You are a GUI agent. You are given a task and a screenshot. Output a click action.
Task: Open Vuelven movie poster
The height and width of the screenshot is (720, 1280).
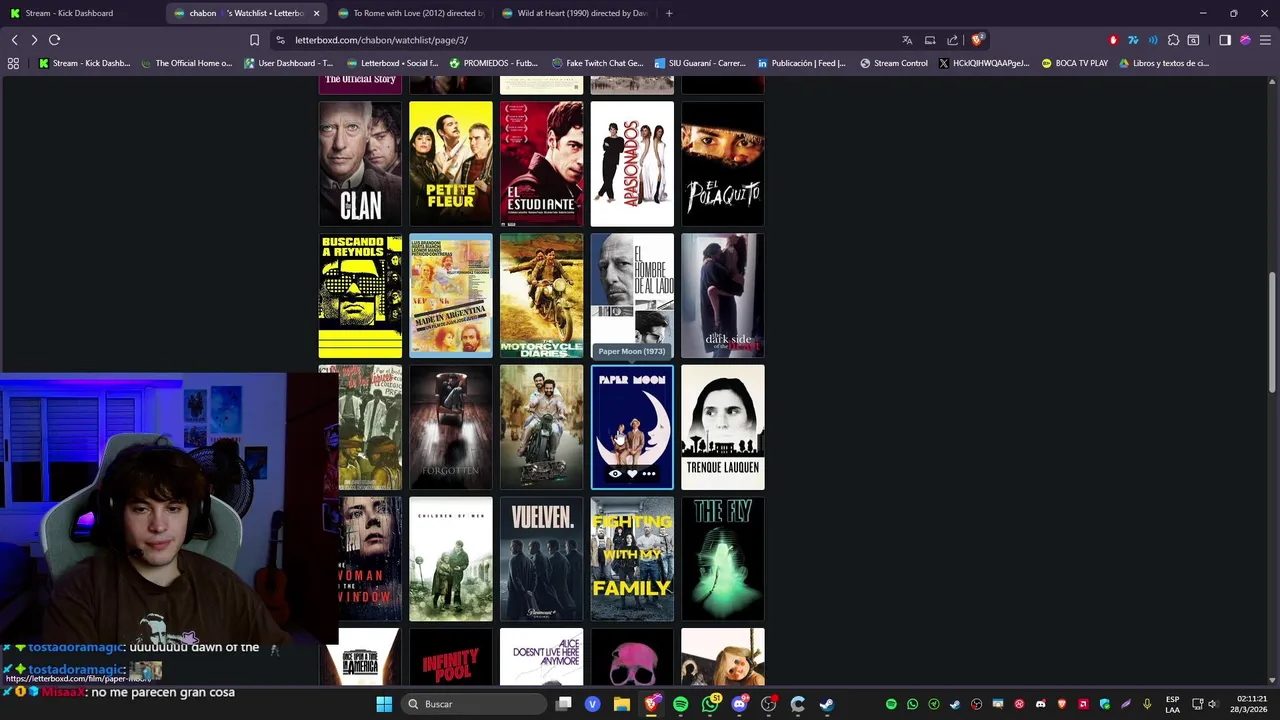click(x=541, y=559)
